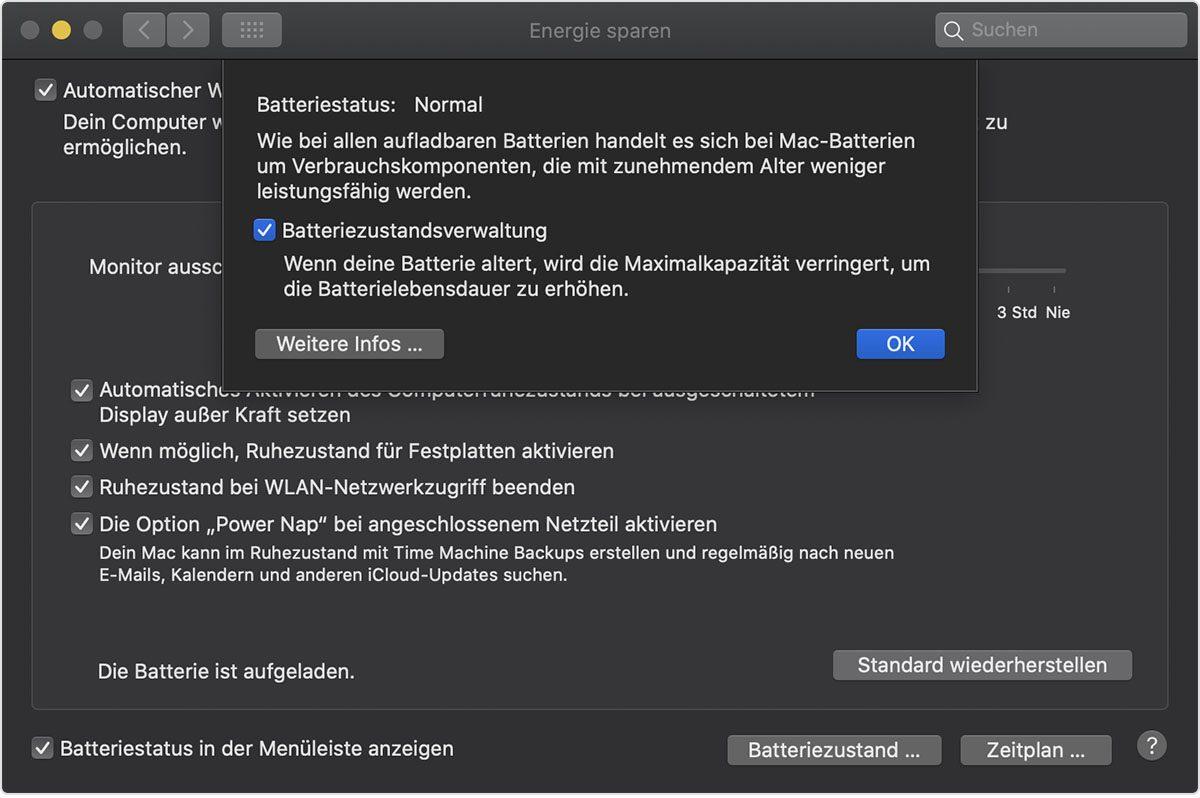Uncheck Ruhezustand für Festplatten aktivieren
1200x798 pixels.
pos(82,451)
